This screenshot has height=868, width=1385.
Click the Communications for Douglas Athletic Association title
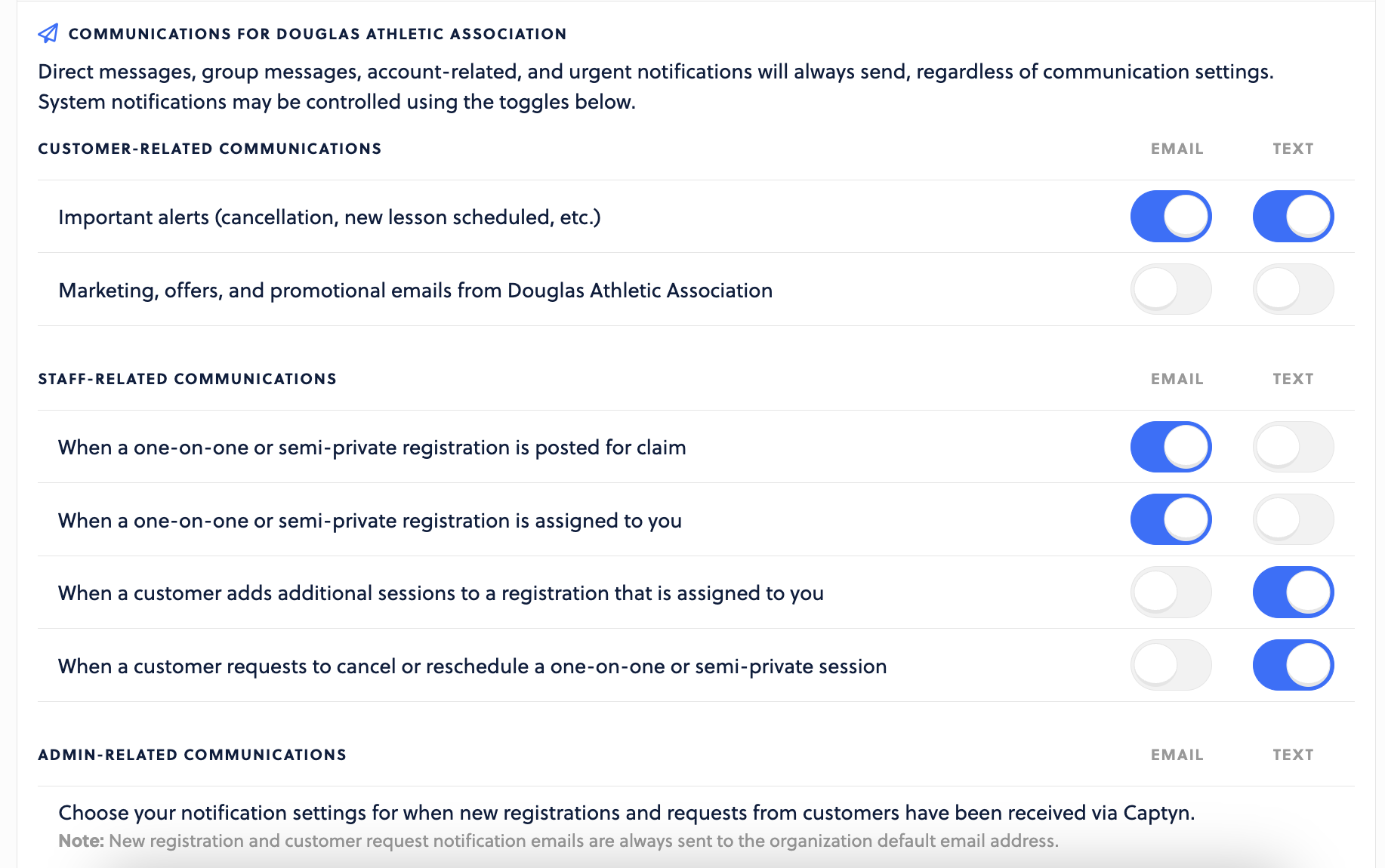click(317, 34)
